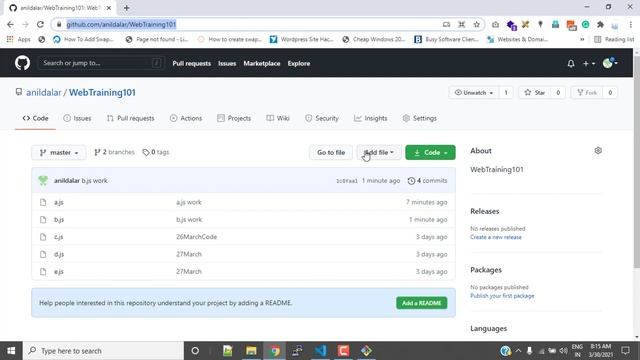
Task: Open the Wordpress Site Hac... bookmark
Action: pos(301,39)
